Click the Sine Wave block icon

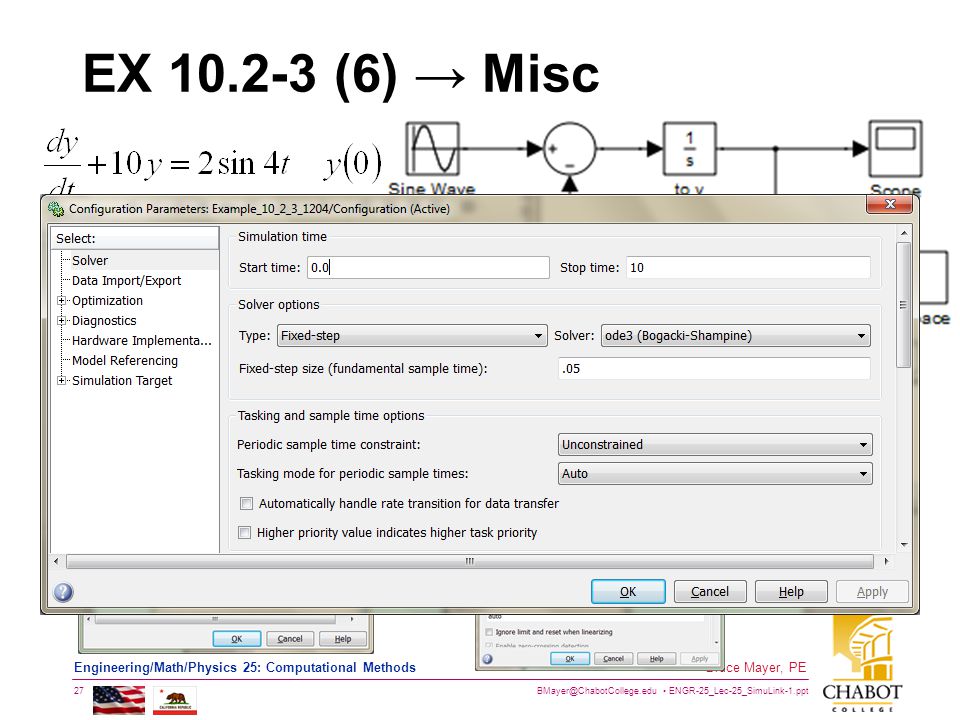tap(433, 148)
